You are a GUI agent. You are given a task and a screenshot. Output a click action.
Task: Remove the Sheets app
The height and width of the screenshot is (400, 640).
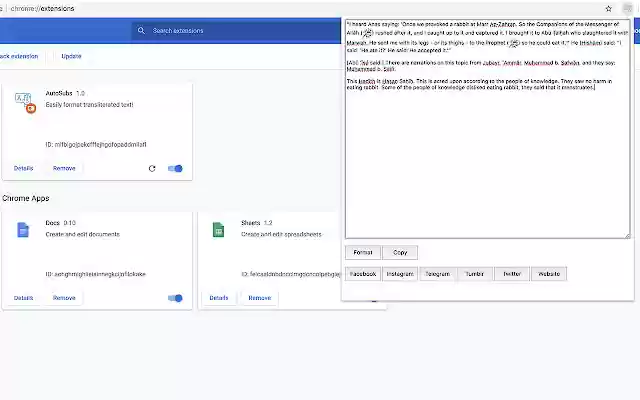(x=260, y=298)
